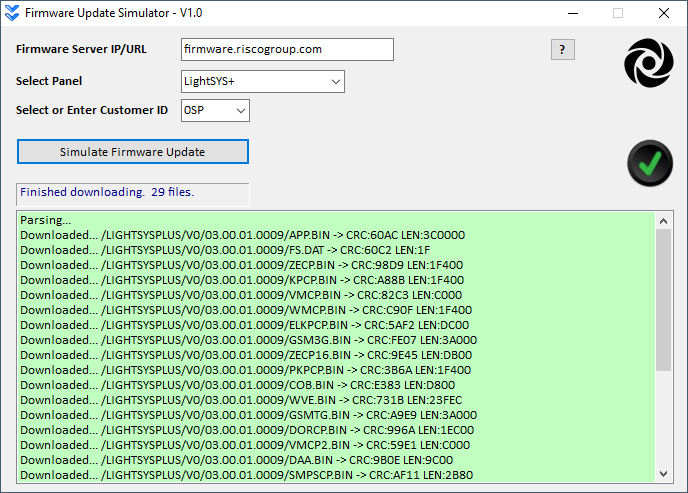Open help with the question mark button
The height and width of the screenshot is (493, 688).
point(563,50)
